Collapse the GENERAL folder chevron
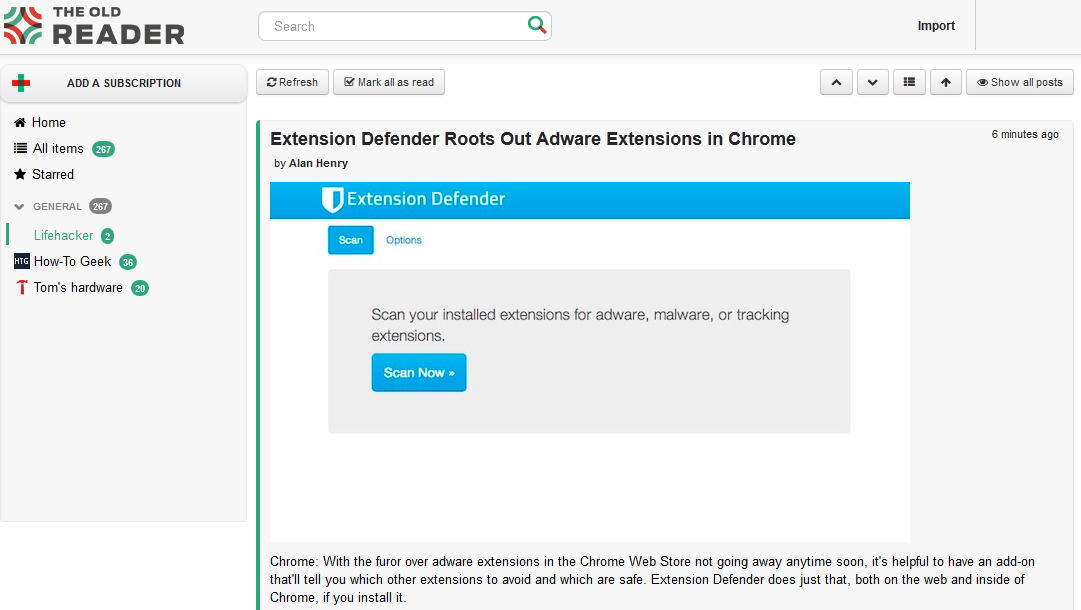 coord(19,206)
